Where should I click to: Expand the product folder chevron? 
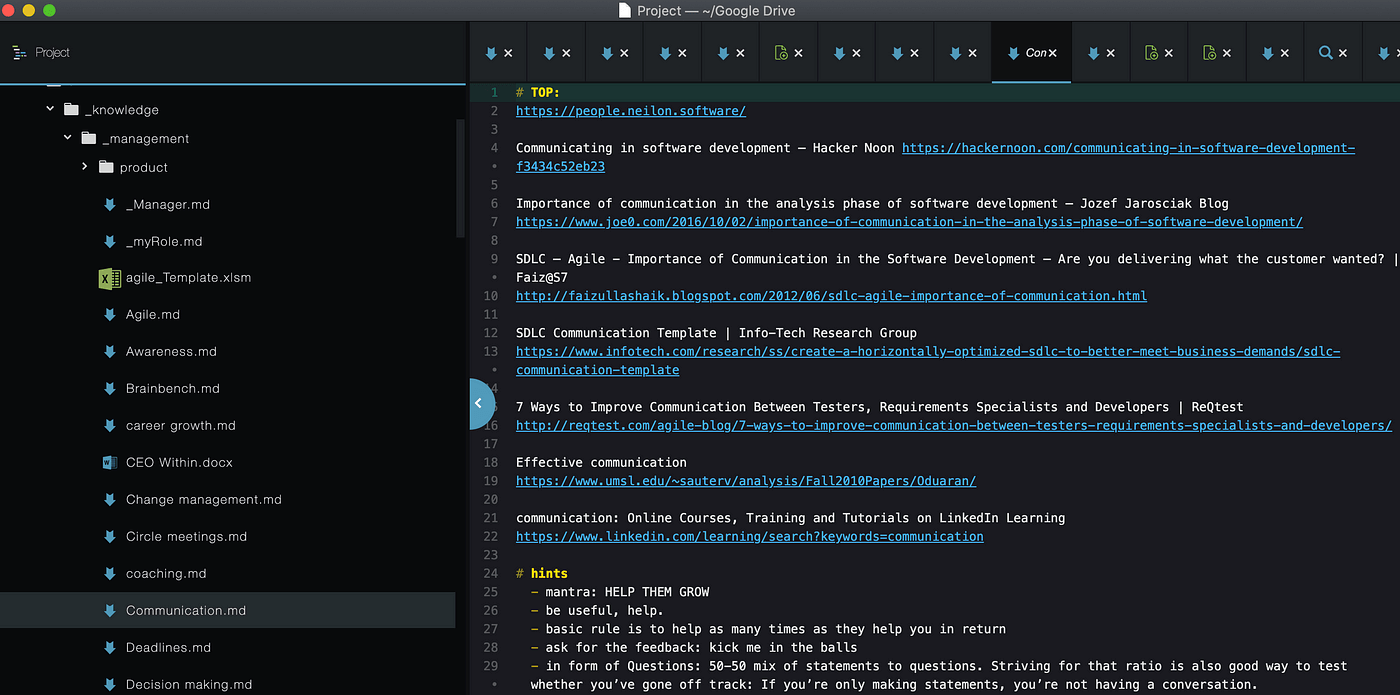tap(85, 167)
